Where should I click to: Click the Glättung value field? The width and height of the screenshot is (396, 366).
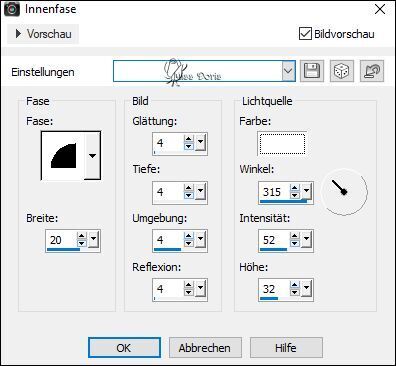tap(169, 143)
